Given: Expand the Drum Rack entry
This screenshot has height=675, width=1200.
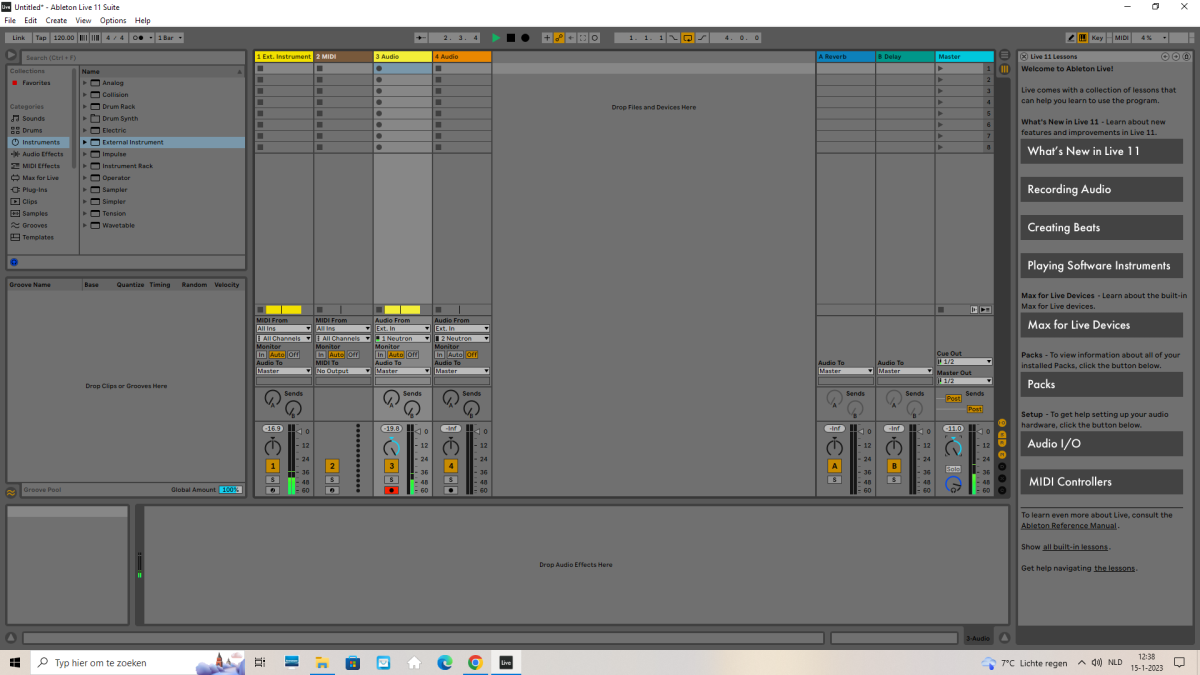Looking at the screenshot, I should pyautogui.click(x=85, y=106).
